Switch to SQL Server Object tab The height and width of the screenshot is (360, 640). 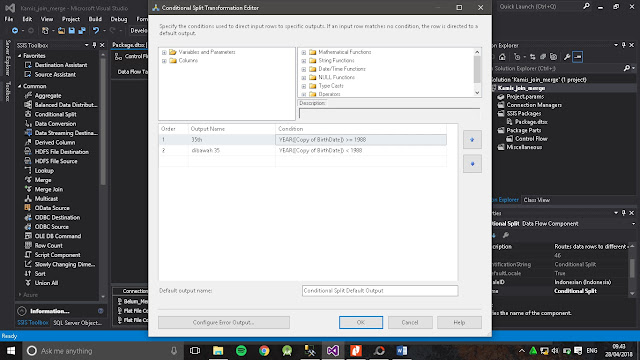[77, 323]
